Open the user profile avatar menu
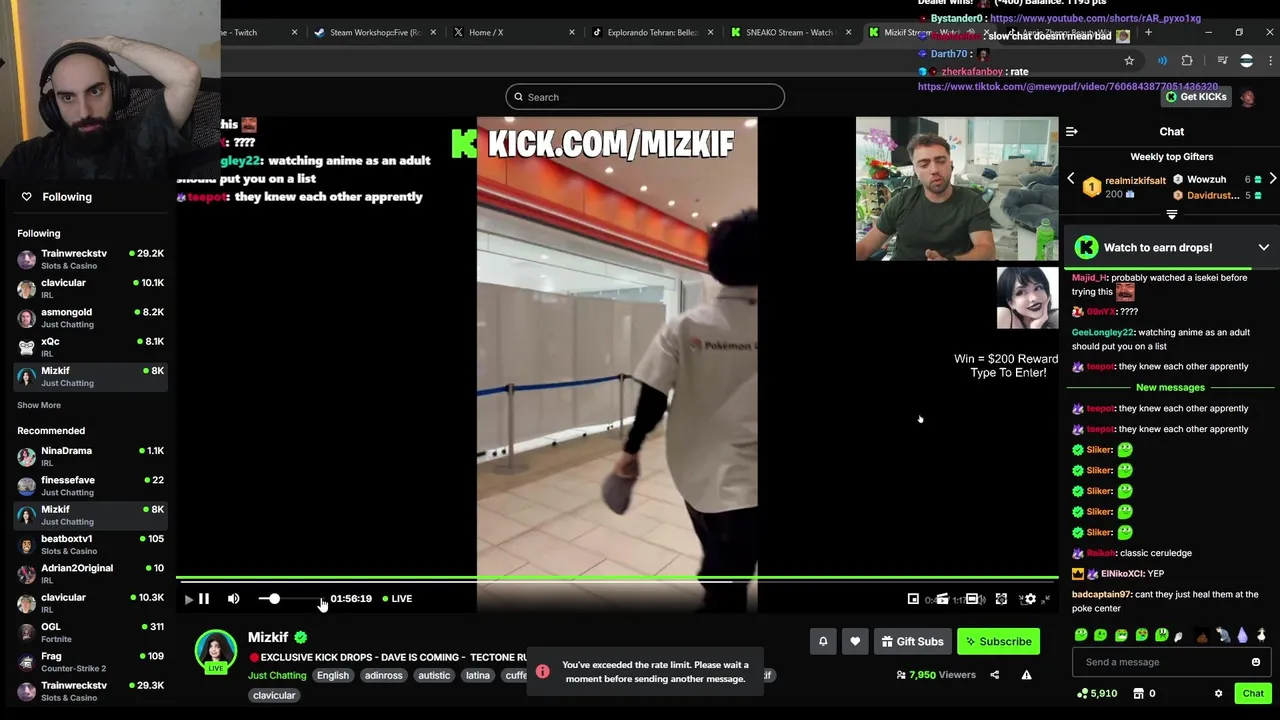1280x720 pixels. pos(1248,97)
